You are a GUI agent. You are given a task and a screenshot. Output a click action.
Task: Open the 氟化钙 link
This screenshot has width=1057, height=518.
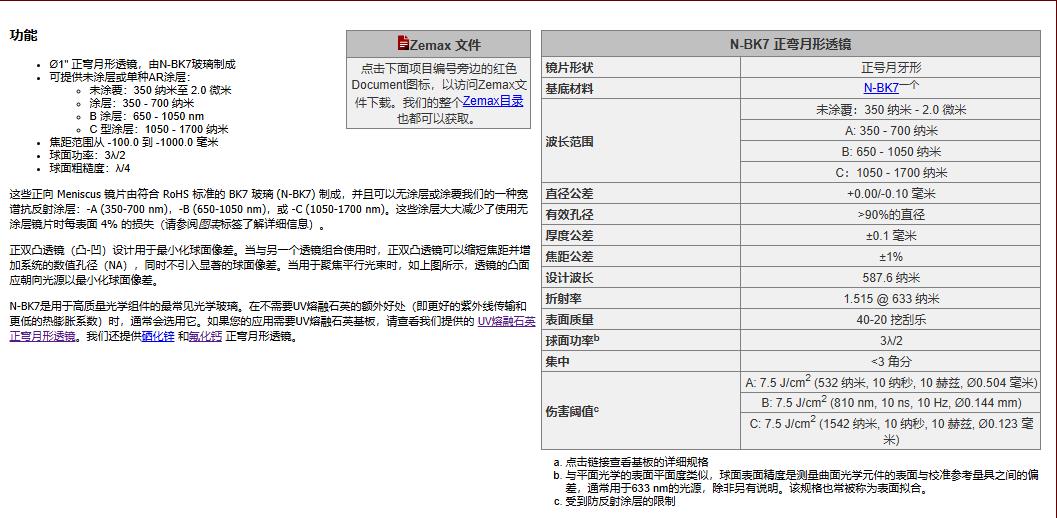point(206,336)
